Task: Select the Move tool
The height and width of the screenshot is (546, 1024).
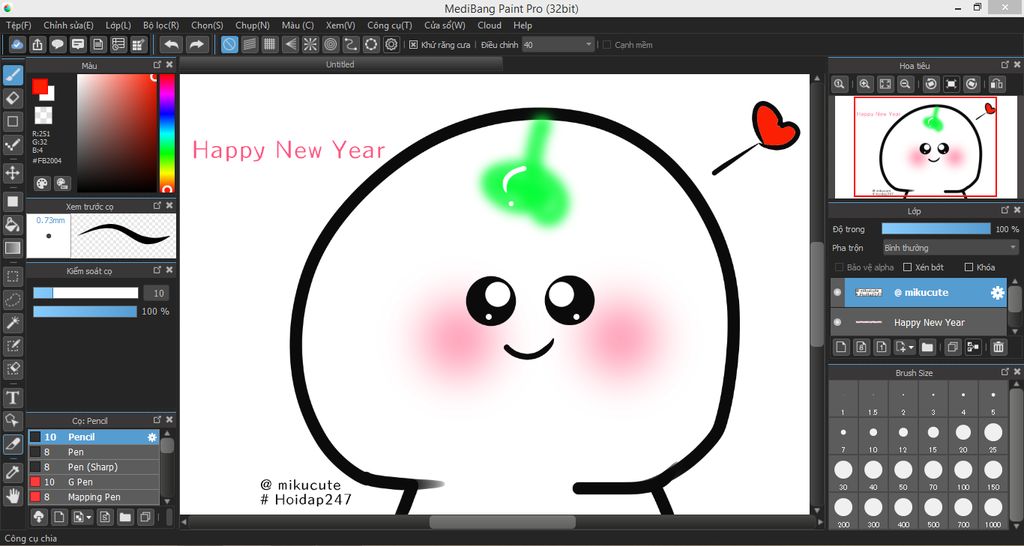Action: click(12, 172)
